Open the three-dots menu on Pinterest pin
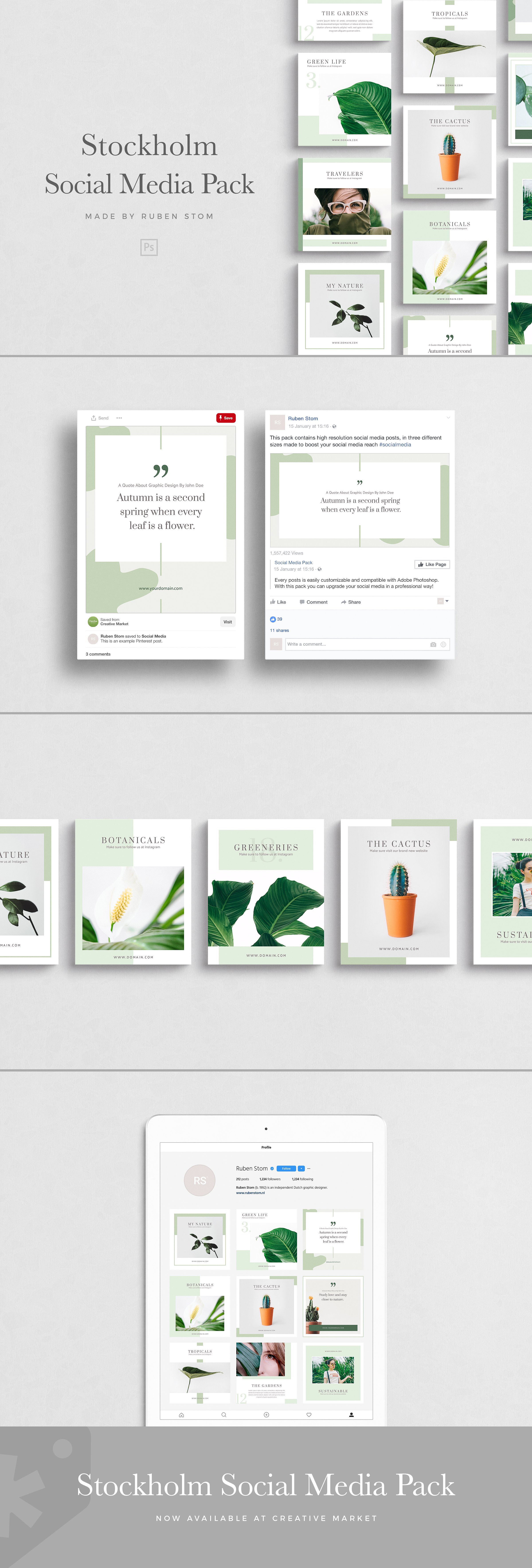The width and height of the screenshot is (532, 1568). 119,418
